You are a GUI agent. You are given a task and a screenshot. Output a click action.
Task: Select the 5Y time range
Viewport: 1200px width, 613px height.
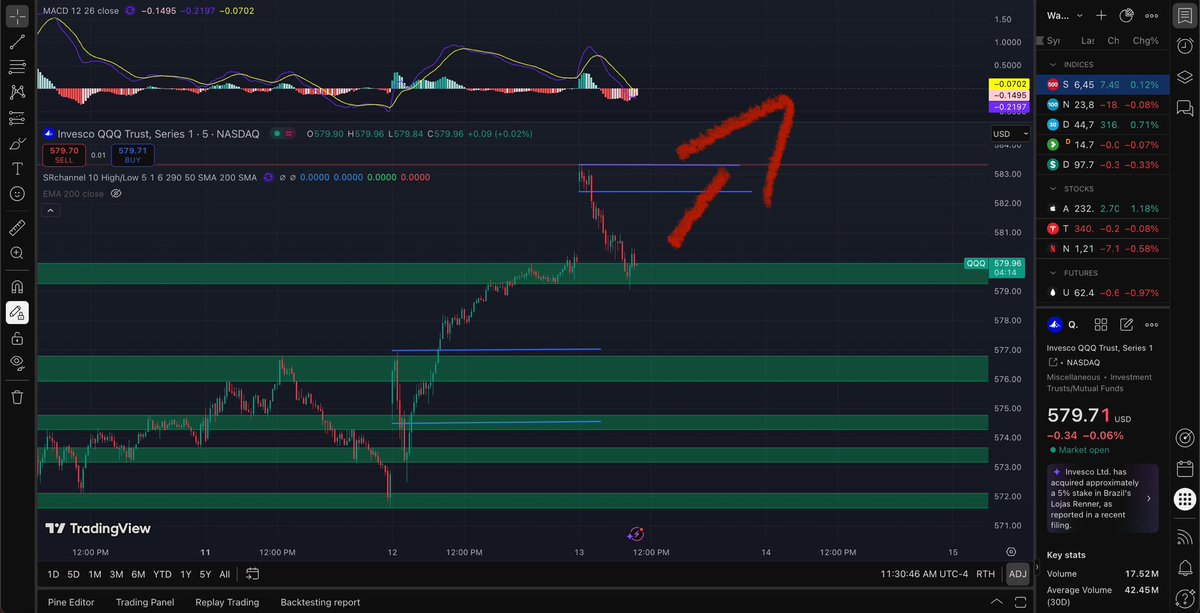pyautogui.click(x=205, y=574)
